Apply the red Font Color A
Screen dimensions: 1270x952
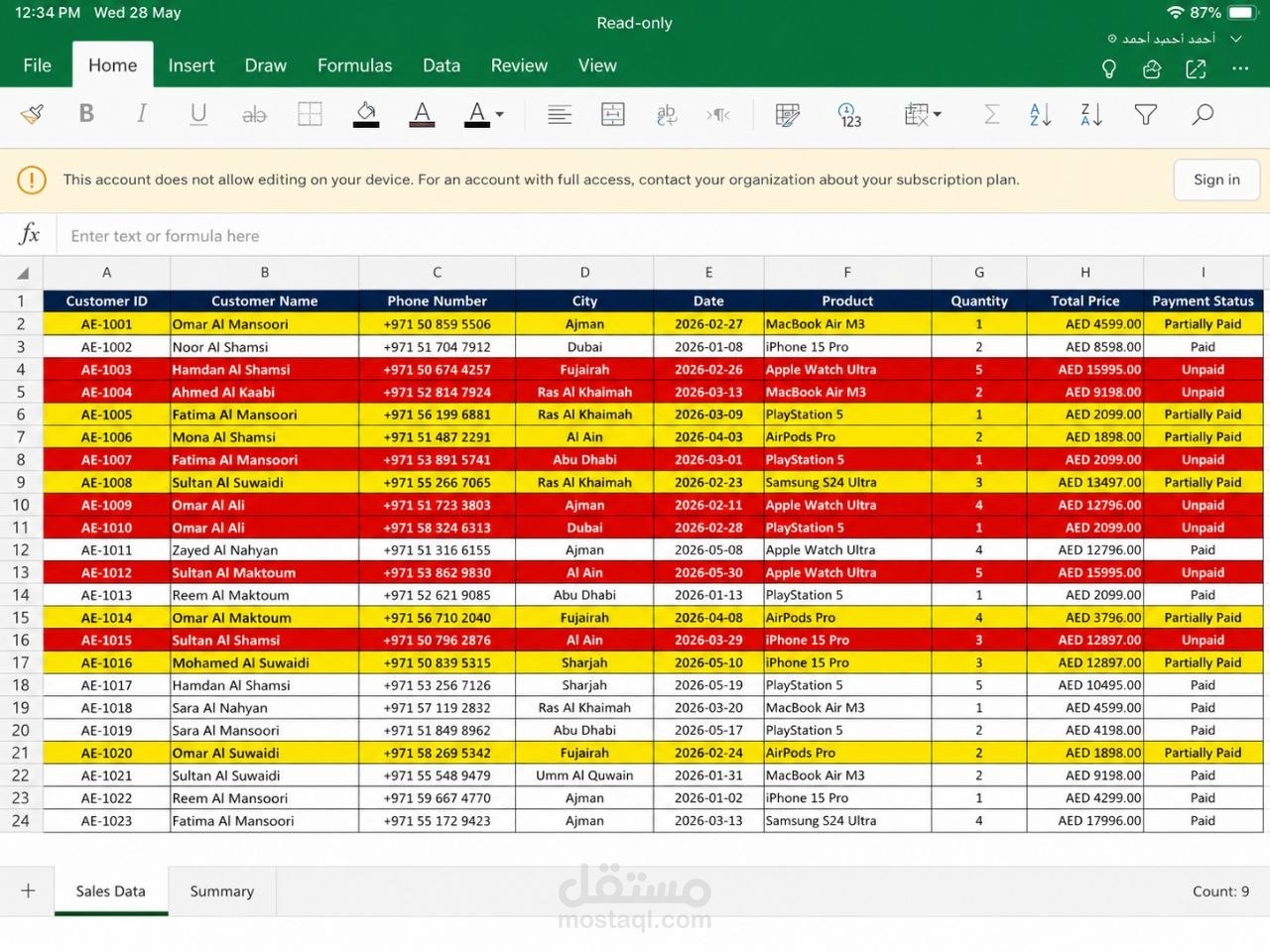[x=422, y=115]
